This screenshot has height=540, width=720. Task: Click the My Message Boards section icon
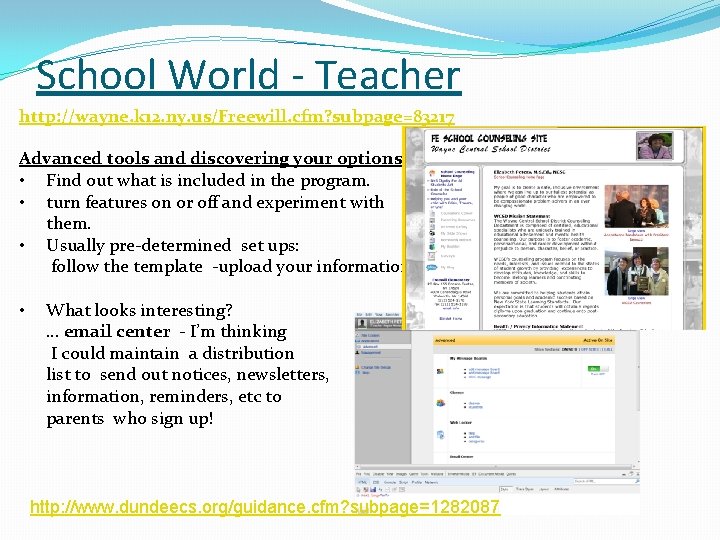pos(440,371)
